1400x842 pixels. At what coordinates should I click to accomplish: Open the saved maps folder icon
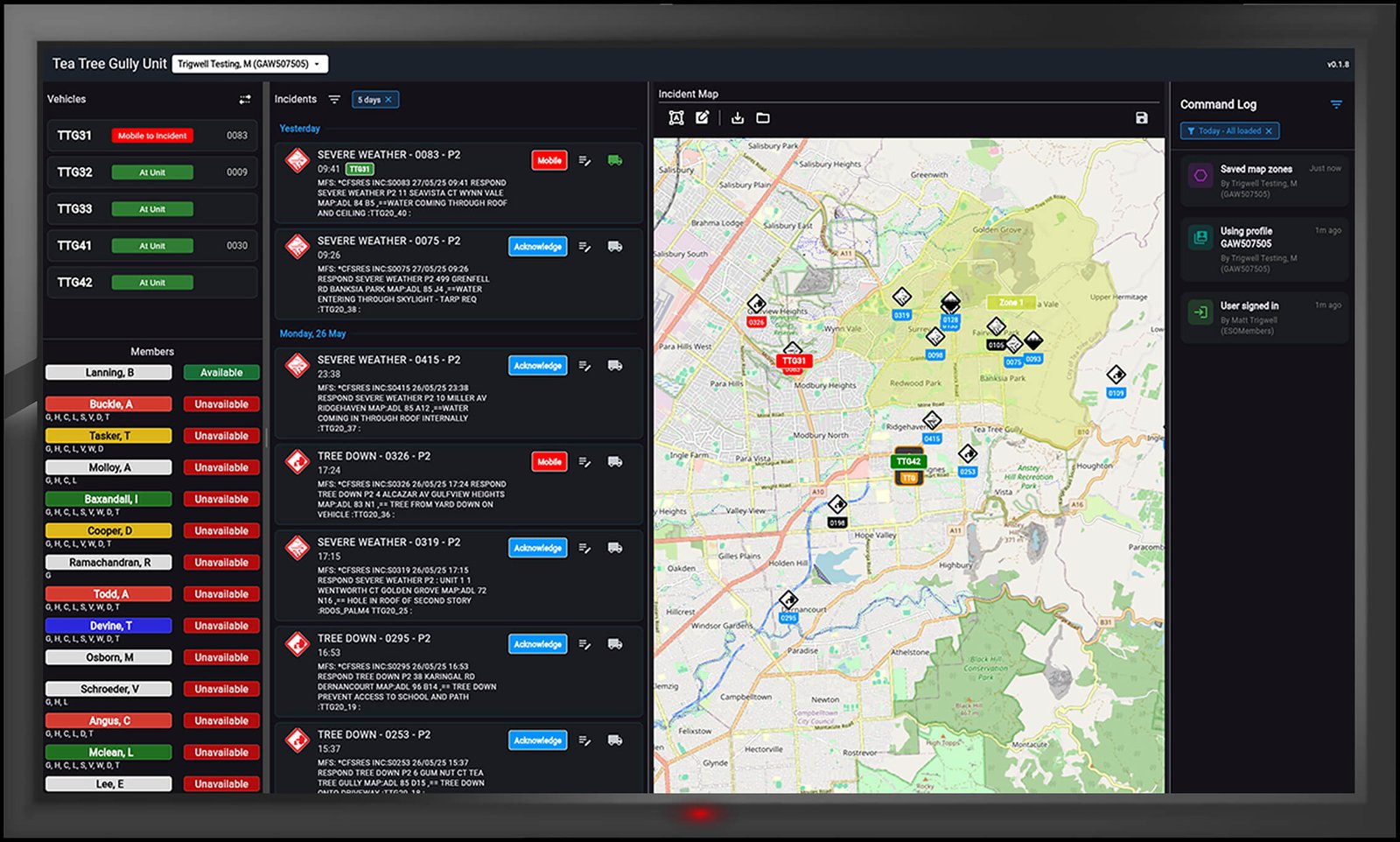pos(762,116)
